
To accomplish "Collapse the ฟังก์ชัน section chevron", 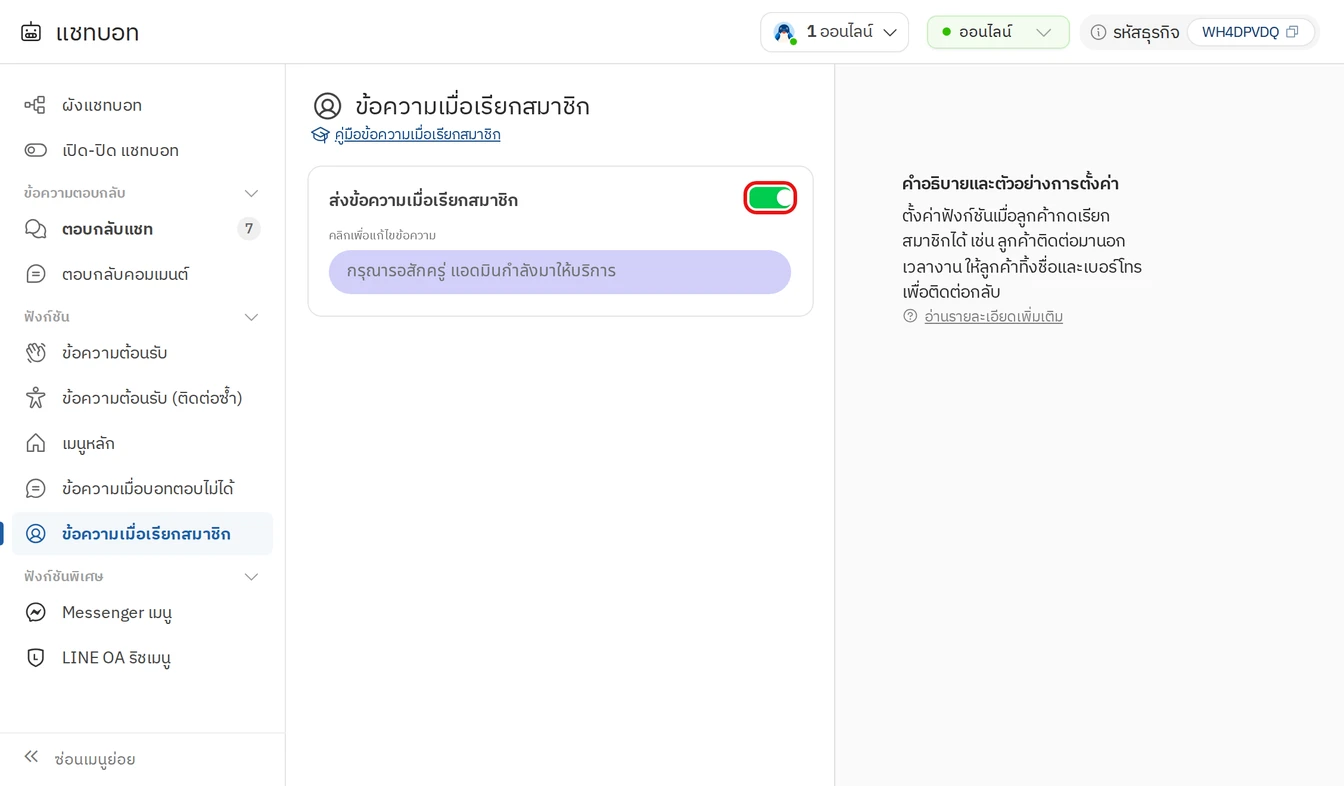I will coord(251,317).
